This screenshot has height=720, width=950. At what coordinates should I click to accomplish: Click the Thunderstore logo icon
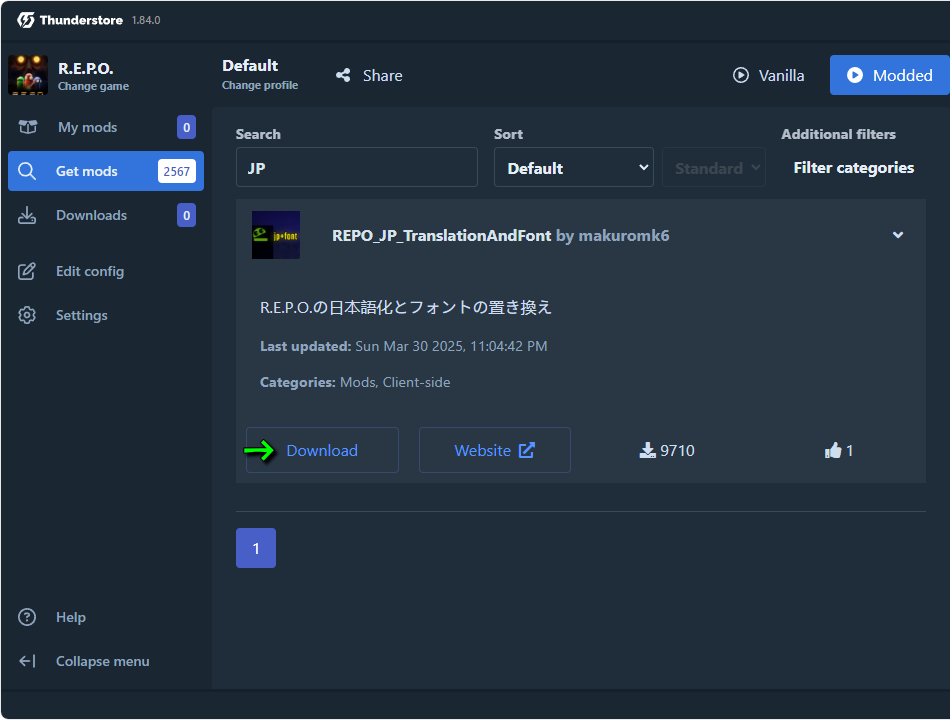point(25,20)
